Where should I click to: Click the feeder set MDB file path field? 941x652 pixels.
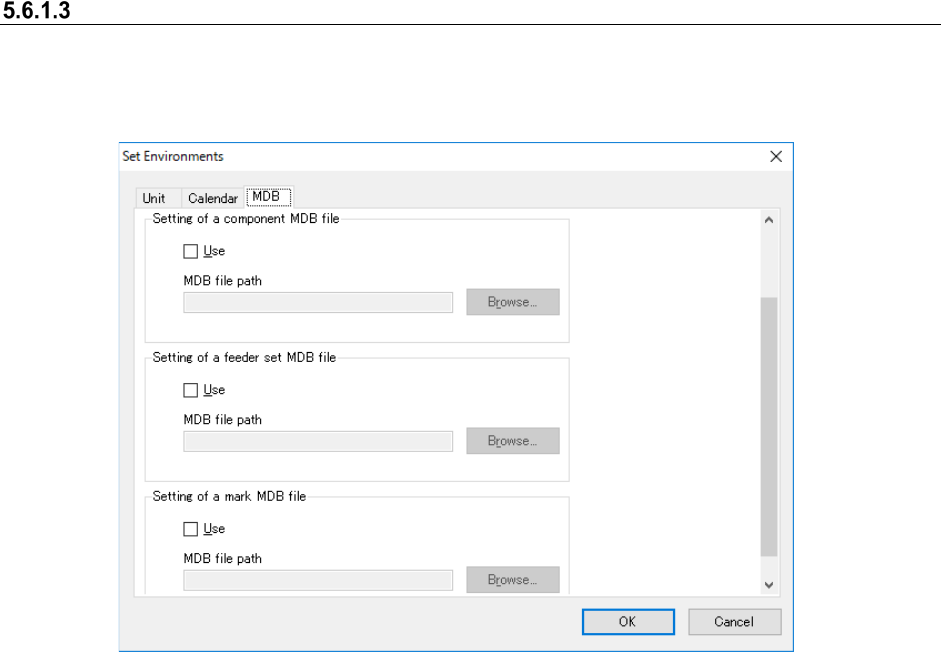coord(318,441)
